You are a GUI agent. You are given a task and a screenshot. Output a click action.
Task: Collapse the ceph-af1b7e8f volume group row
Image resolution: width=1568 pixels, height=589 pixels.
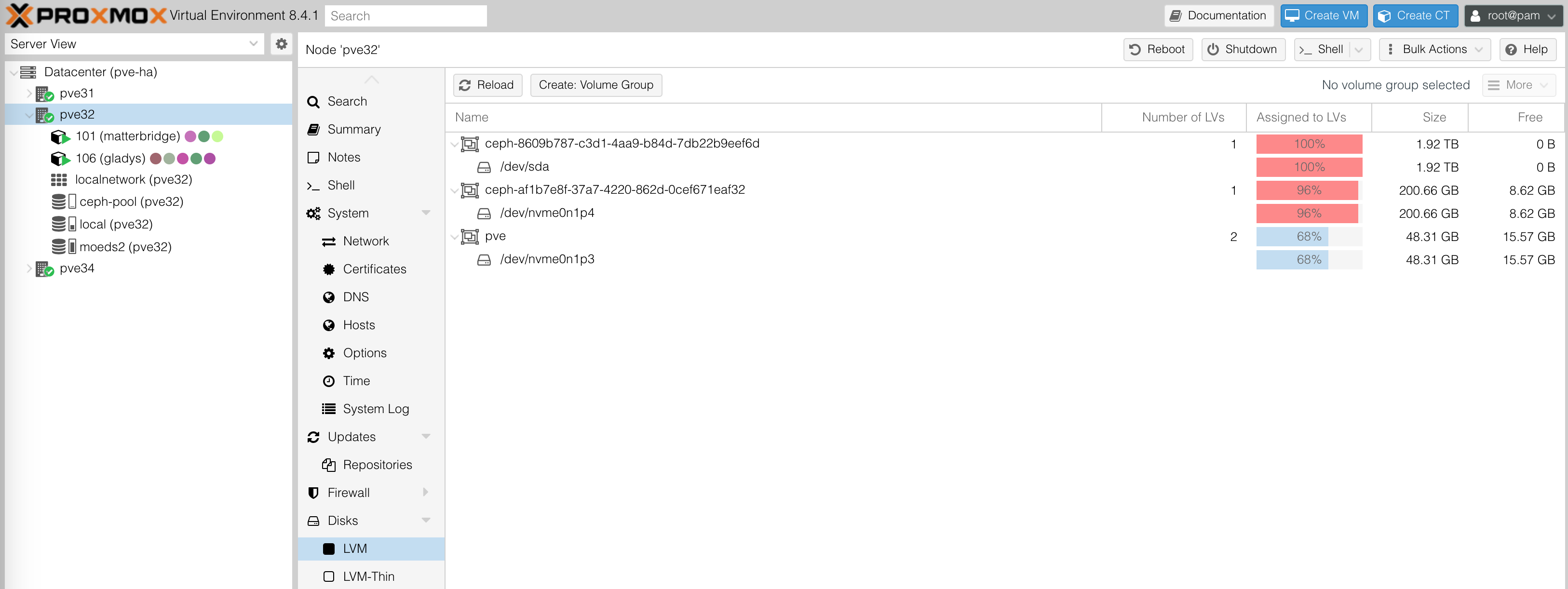click(454, 190)
